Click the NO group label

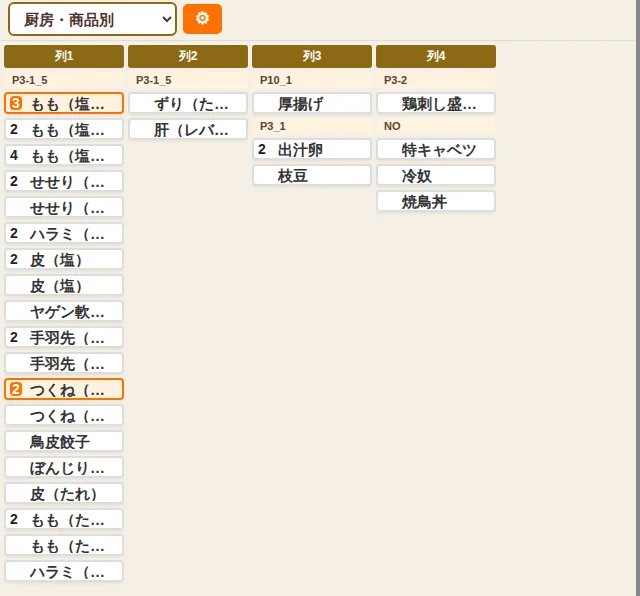(x=392, y=127)
